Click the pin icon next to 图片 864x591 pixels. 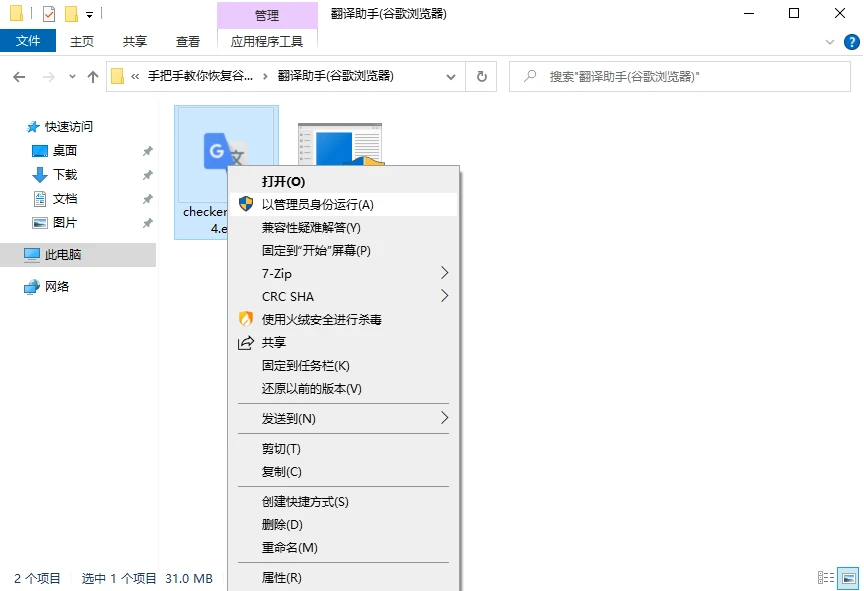click(x=147, y=223)
